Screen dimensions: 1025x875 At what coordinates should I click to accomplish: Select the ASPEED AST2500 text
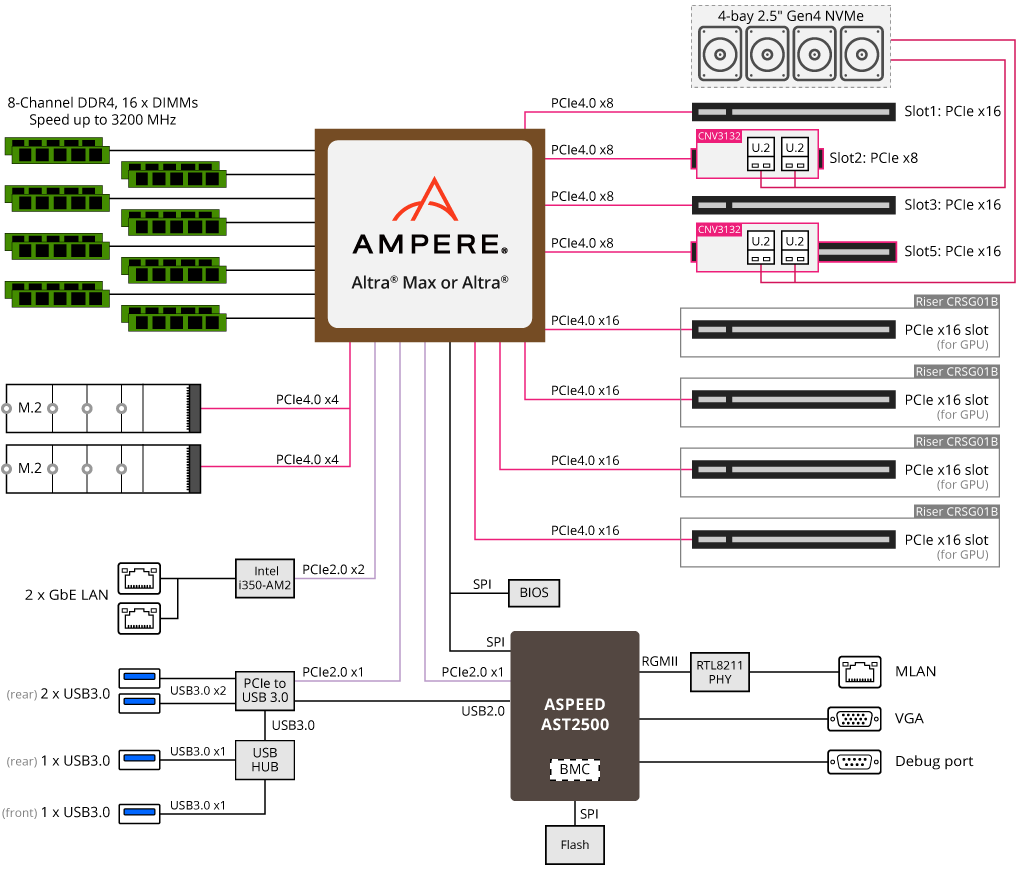[575, 715]
